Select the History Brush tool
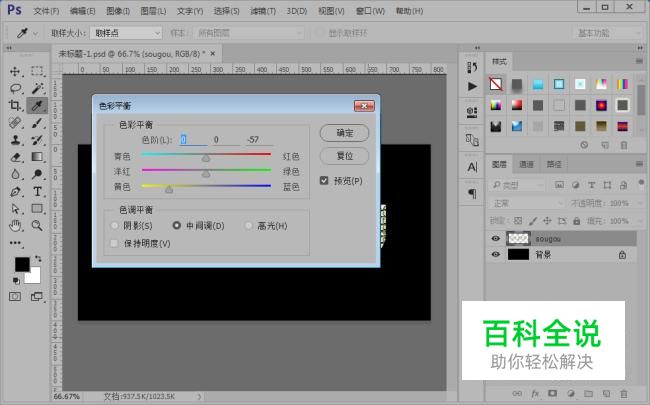Screen dimensions: 650x405 pos(37,140)
